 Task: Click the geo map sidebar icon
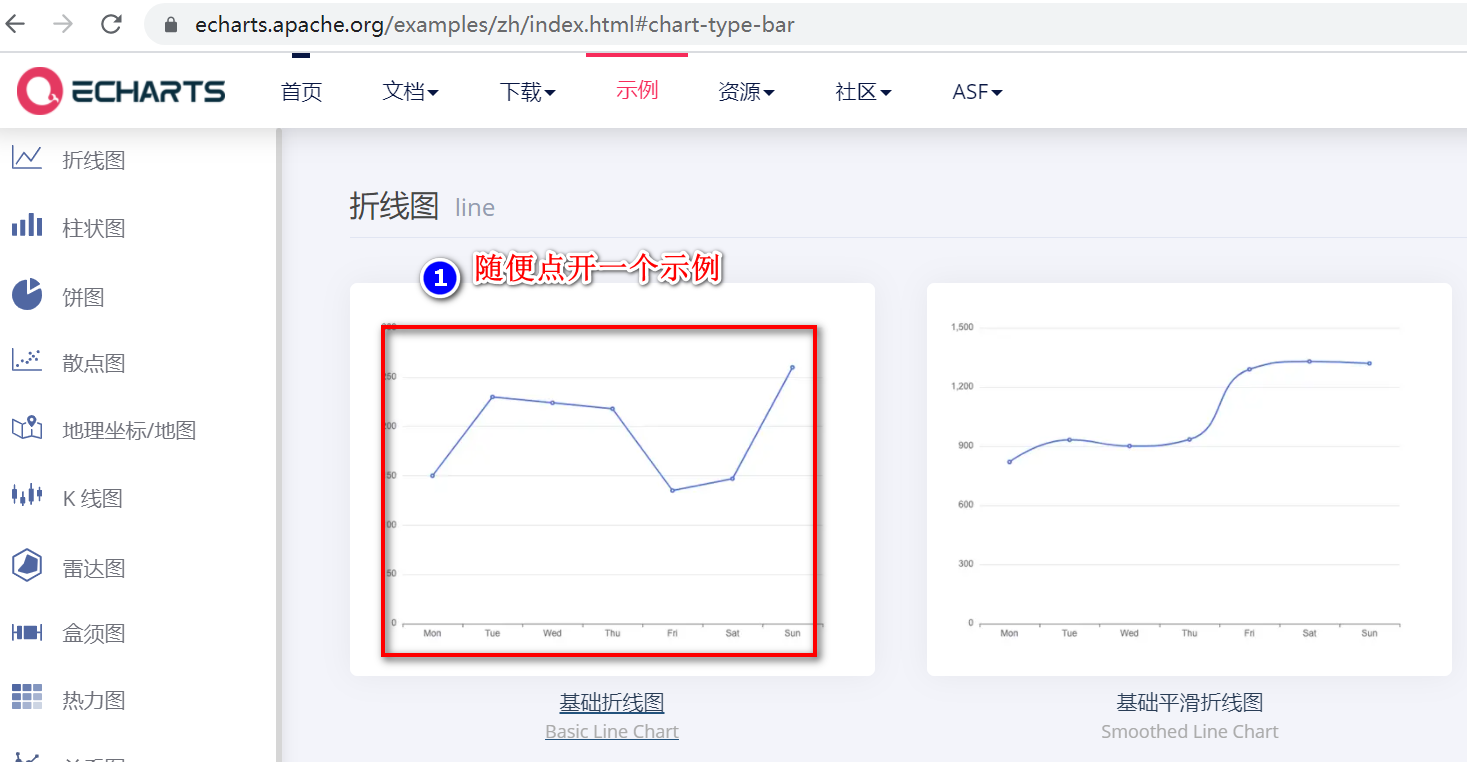tap(27, 428)
